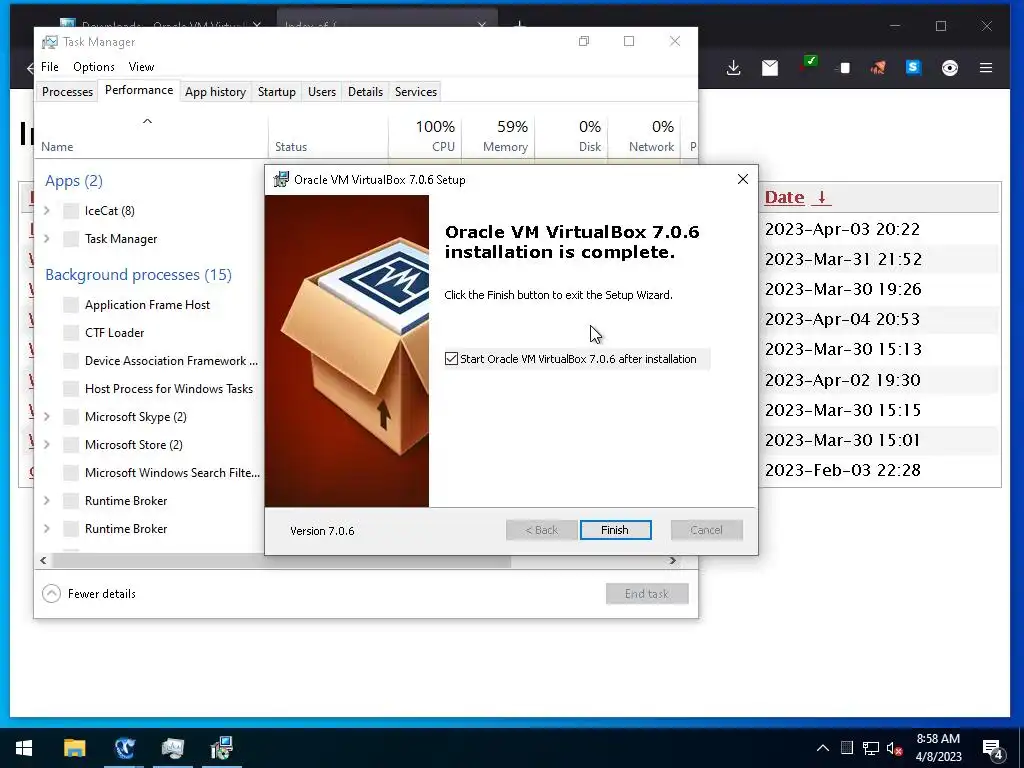
Task: Click the sort chevron above the Name column
Action: tap(148, 121)
